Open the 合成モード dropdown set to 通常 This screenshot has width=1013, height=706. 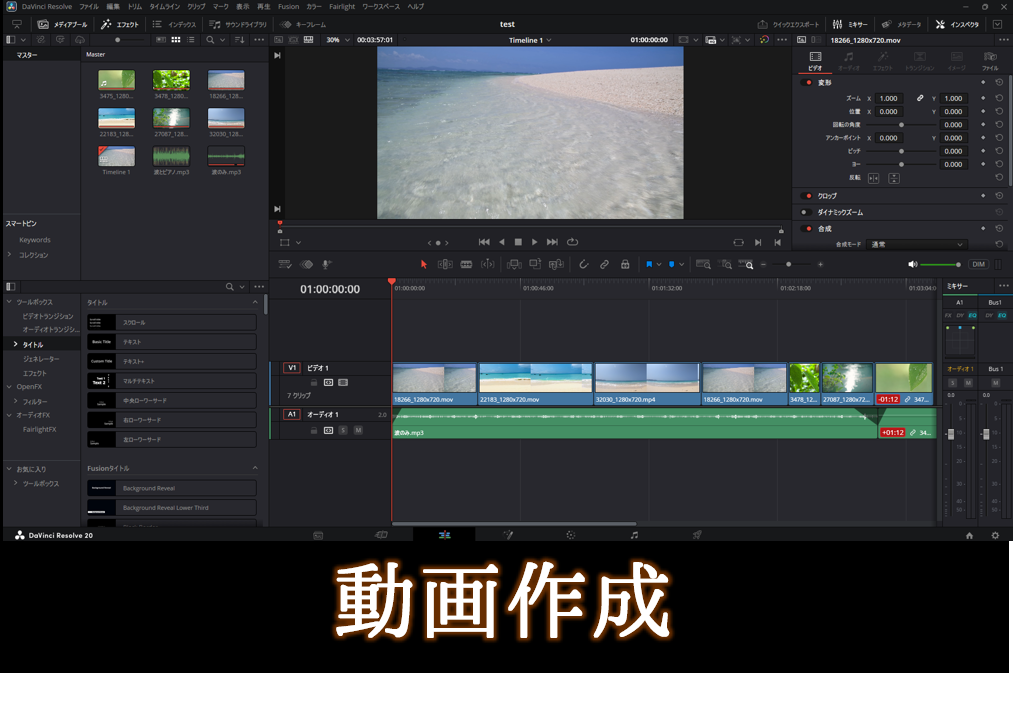pyautogui.click(x=917, y=244)
